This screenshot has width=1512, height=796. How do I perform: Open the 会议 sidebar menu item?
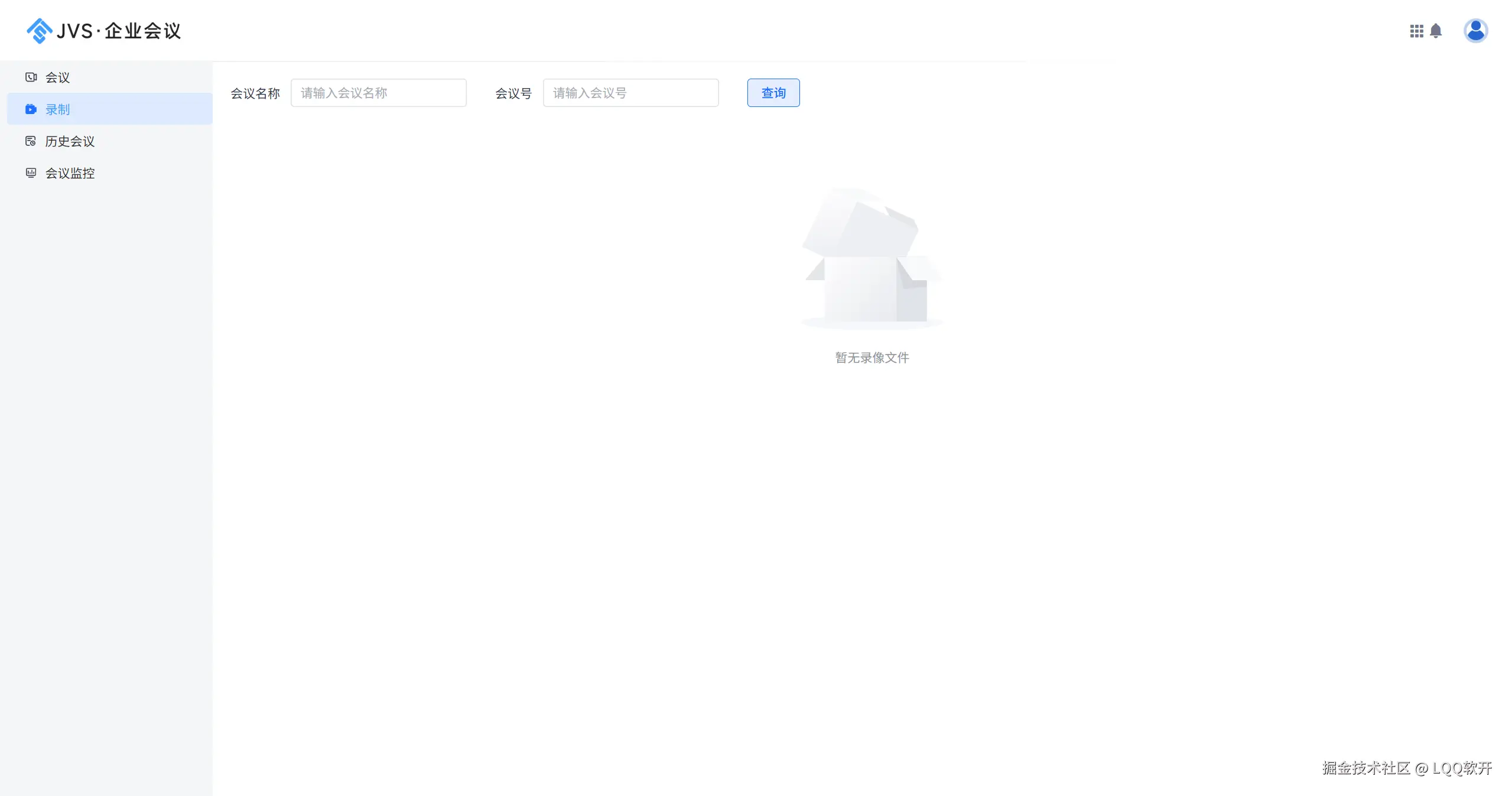point(58,77)
